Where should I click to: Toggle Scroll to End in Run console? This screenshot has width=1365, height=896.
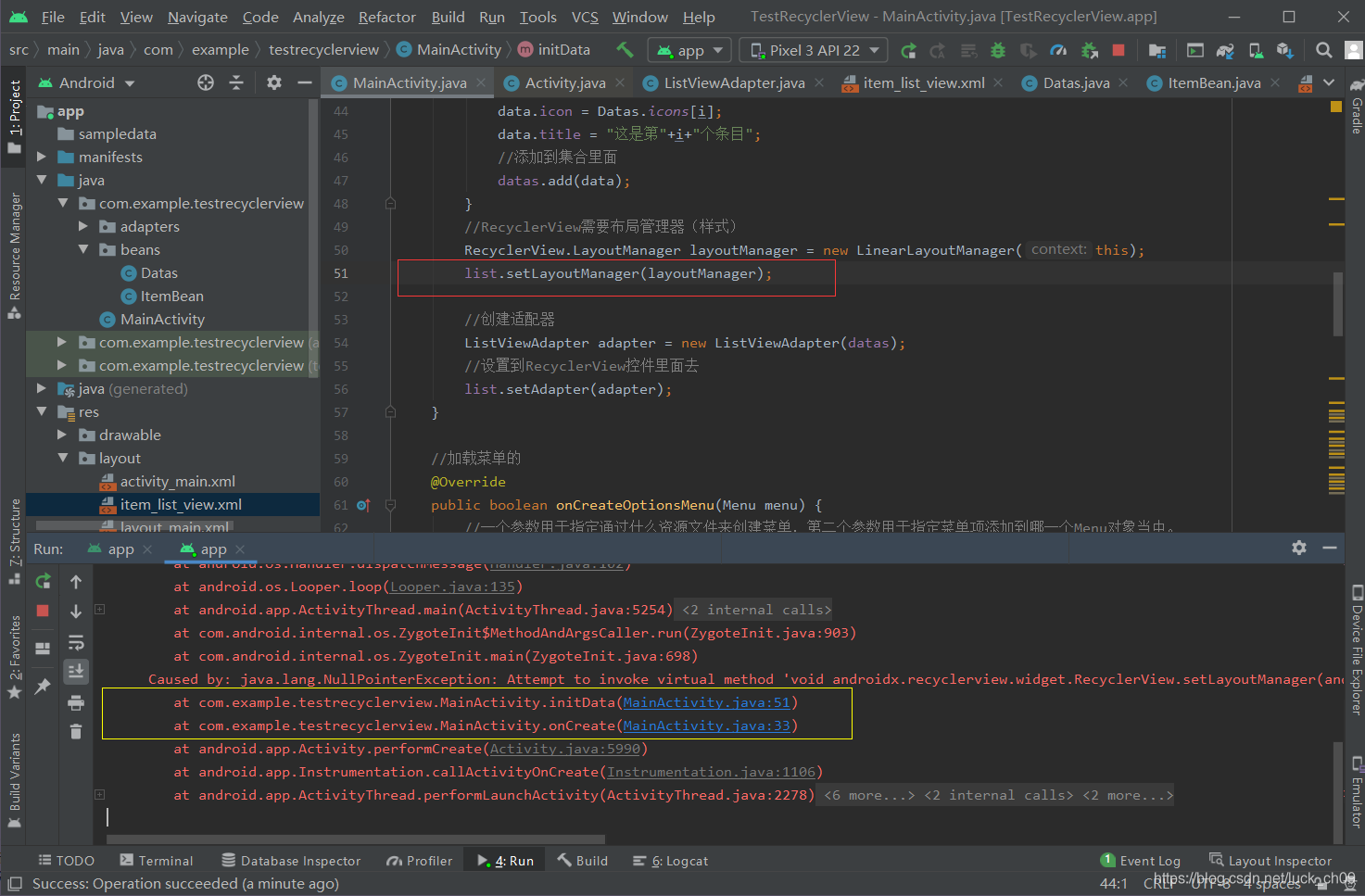click(76, 671)
